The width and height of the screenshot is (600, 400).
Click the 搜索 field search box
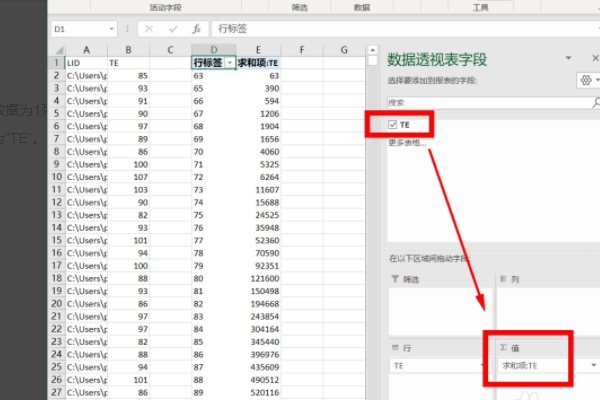480,102
